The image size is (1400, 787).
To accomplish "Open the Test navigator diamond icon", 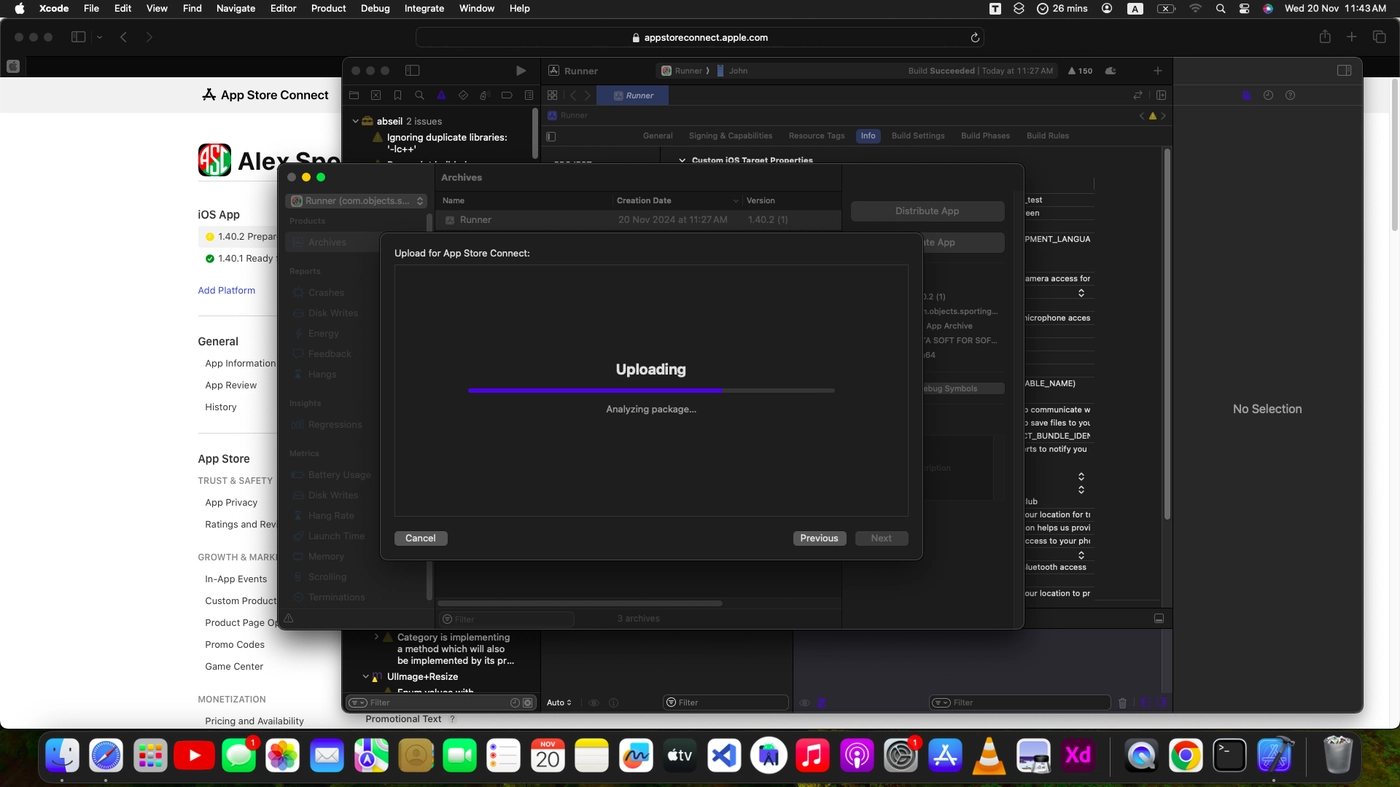I will (x=463, y=96).
